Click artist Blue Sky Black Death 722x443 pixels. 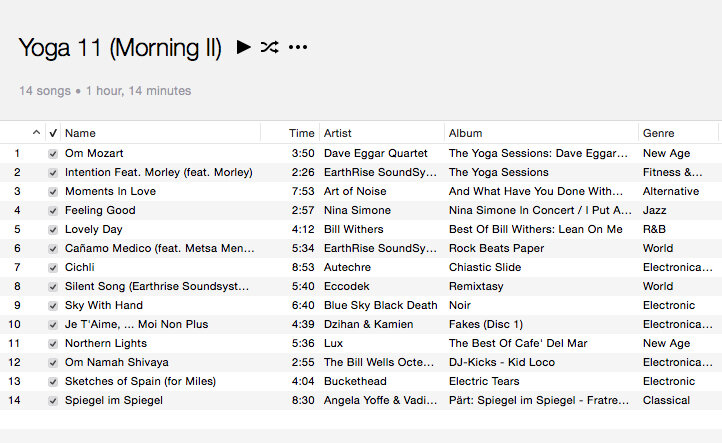pos(380,305)
